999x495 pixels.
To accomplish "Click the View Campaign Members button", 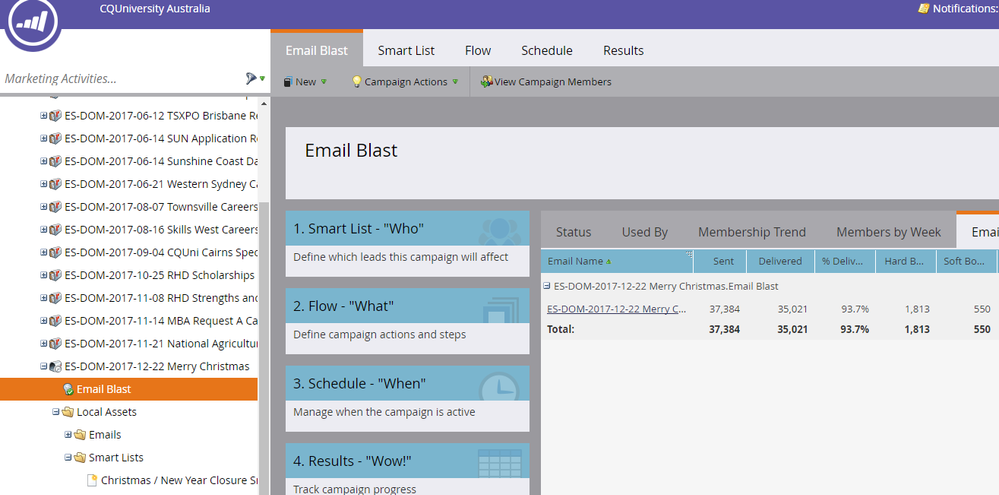I will click(x=546, y=82).
